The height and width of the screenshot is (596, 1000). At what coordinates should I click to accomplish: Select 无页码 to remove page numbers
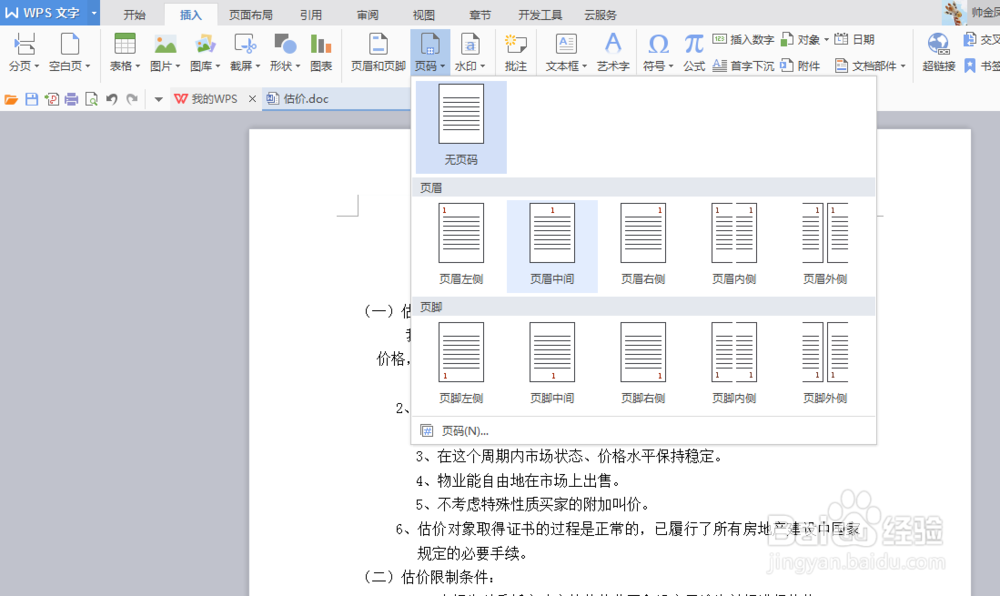coord(460,125)
